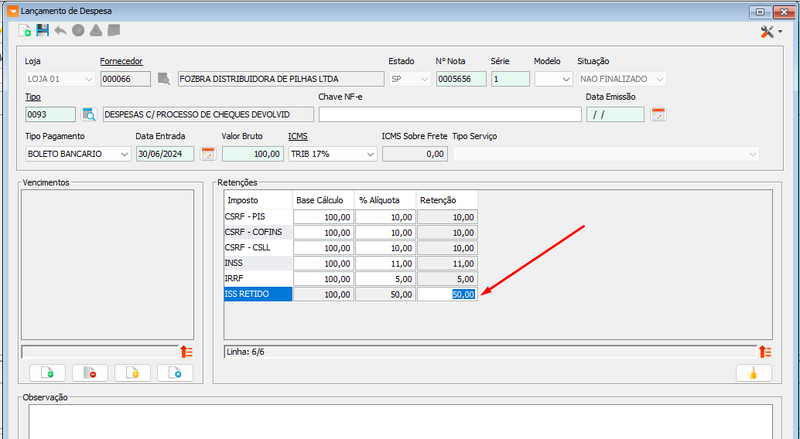Select the INSS row in Retenções
This screenshot has height=439, width=800.
258,263
